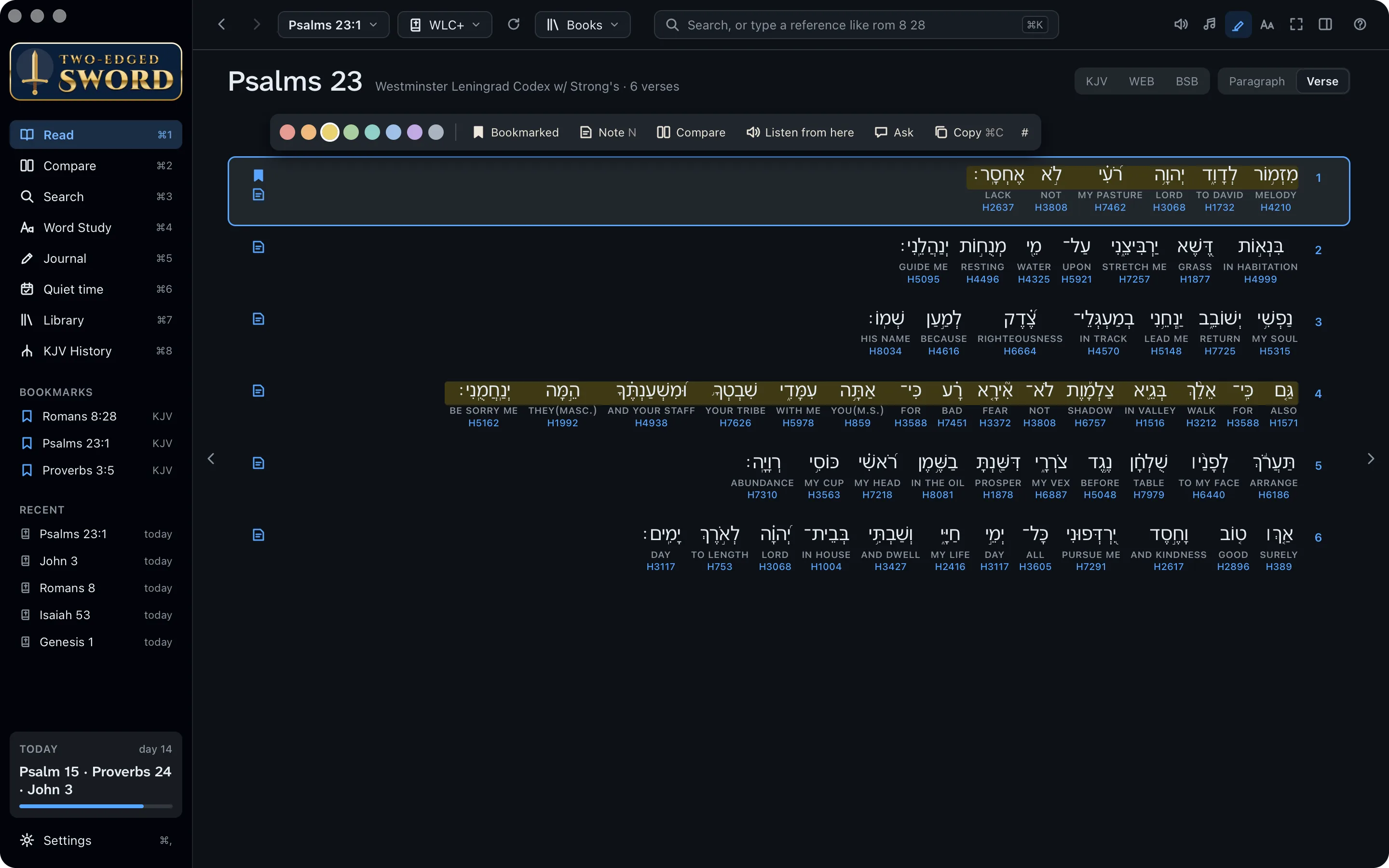Screen dimensions: 1389x868
Task: Expand the Psalms 23:1 reference dropdown
Action: 333,25
